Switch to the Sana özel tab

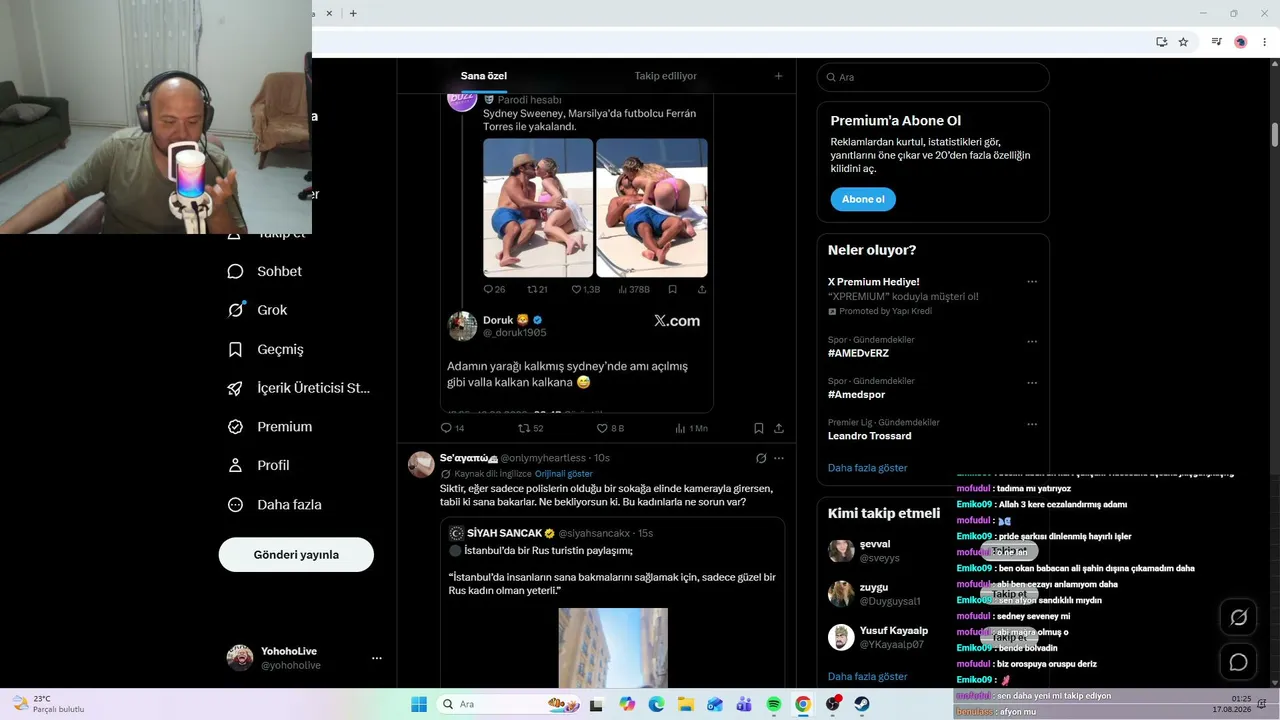pos(484,76)
